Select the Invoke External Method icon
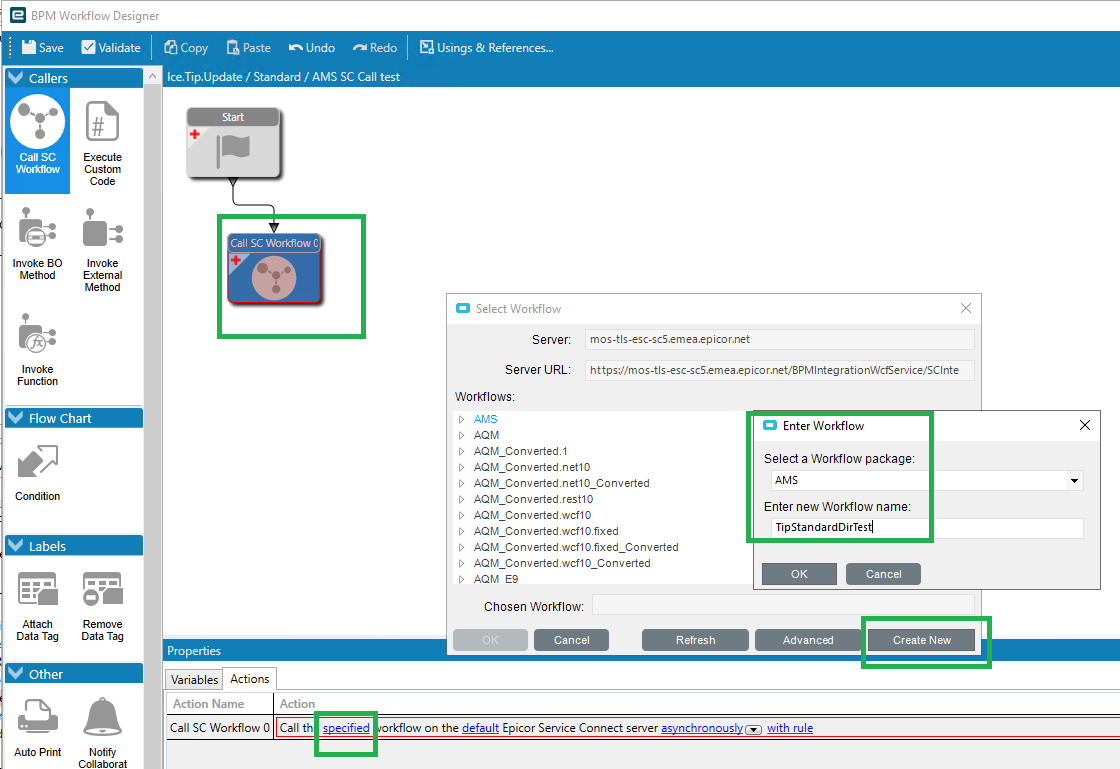This screenshot has height=769, width=1120. click(x=102, y=249)
